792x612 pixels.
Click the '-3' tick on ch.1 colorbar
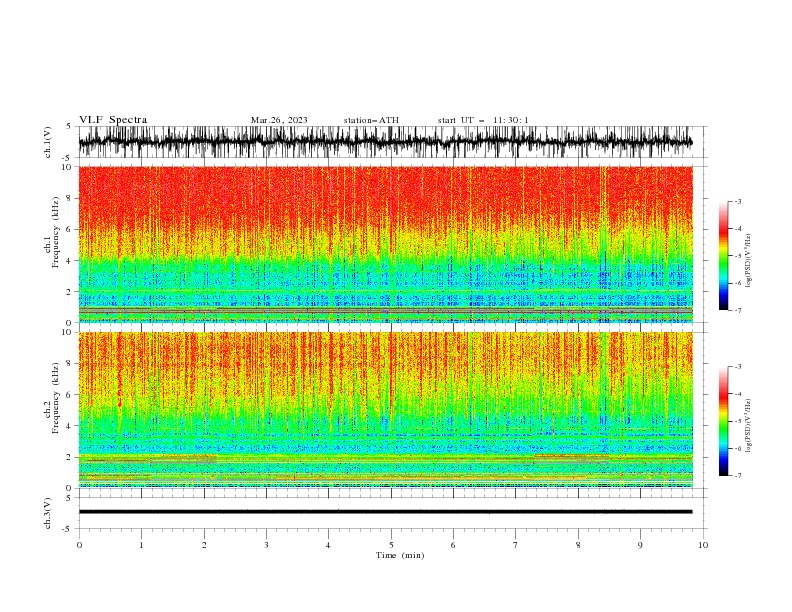738,201
